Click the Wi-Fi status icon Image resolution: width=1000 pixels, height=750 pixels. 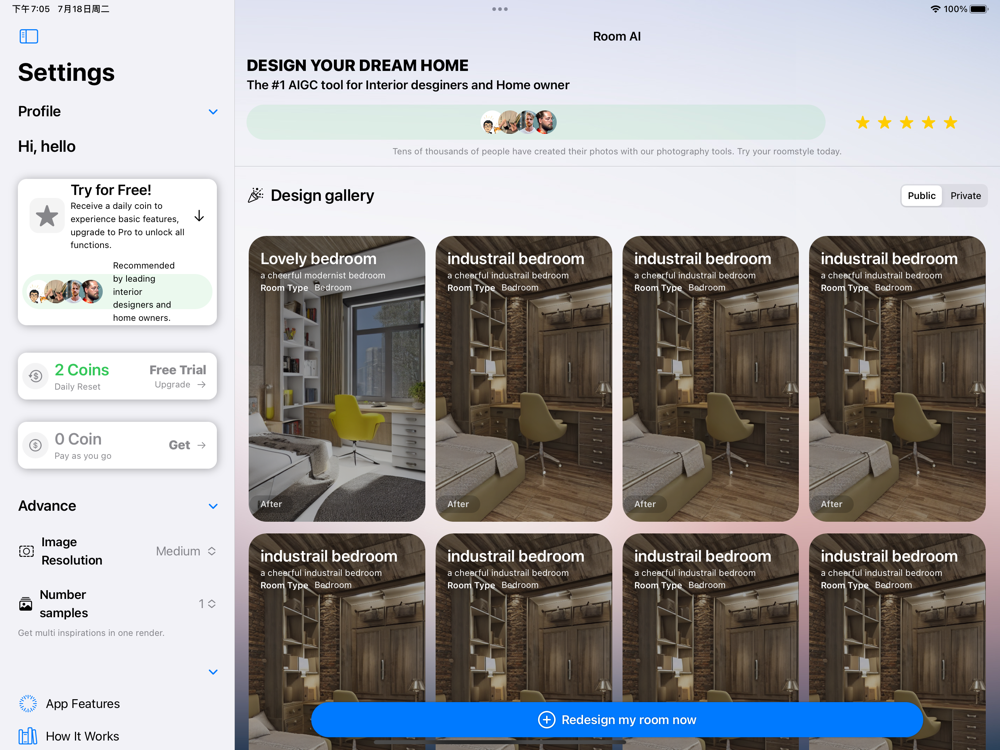tap(935, 9)
